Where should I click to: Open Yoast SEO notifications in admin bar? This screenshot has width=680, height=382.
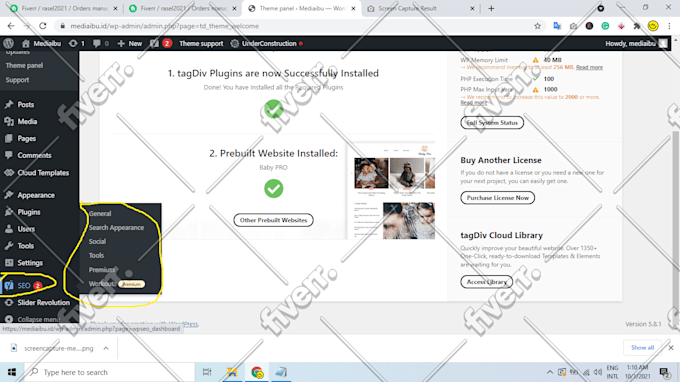pos(160,43)
